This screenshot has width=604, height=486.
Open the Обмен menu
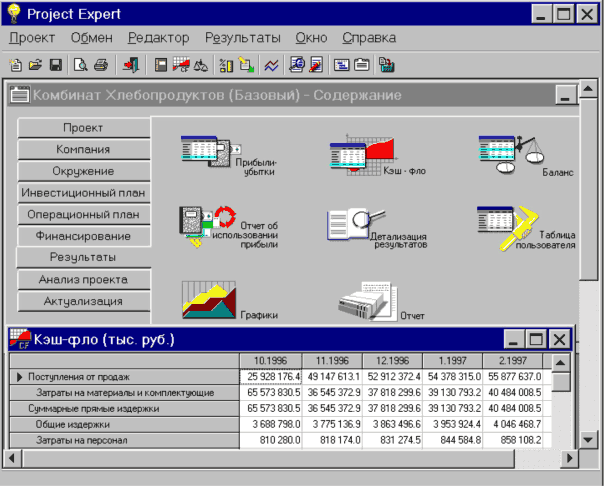92,38
